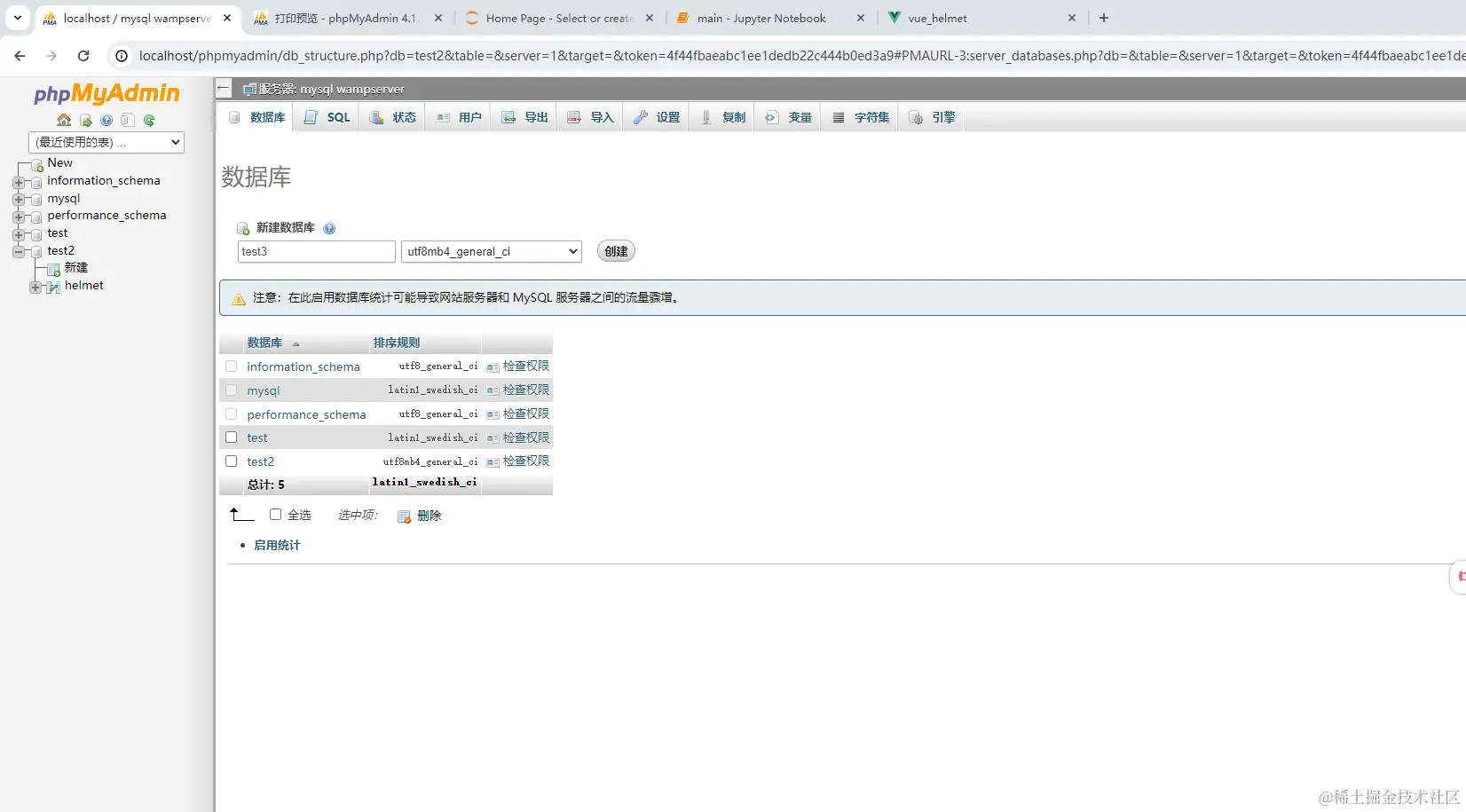
Task: Open a new browser tab with plus
Action: 1104,18
